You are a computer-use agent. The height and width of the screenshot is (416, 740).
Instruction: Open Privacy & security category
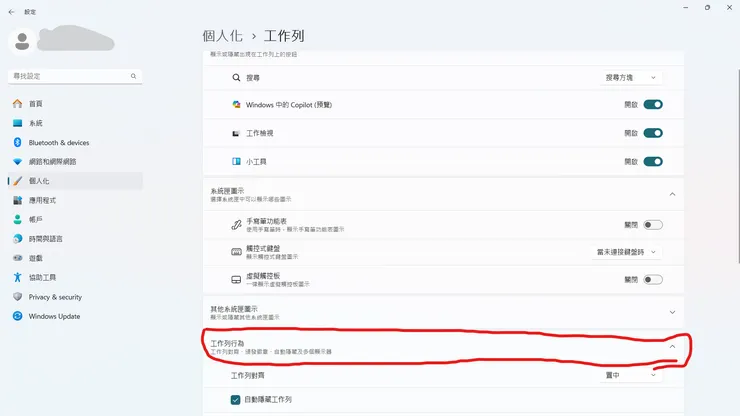pyautogui.click(x=75, y=297)
